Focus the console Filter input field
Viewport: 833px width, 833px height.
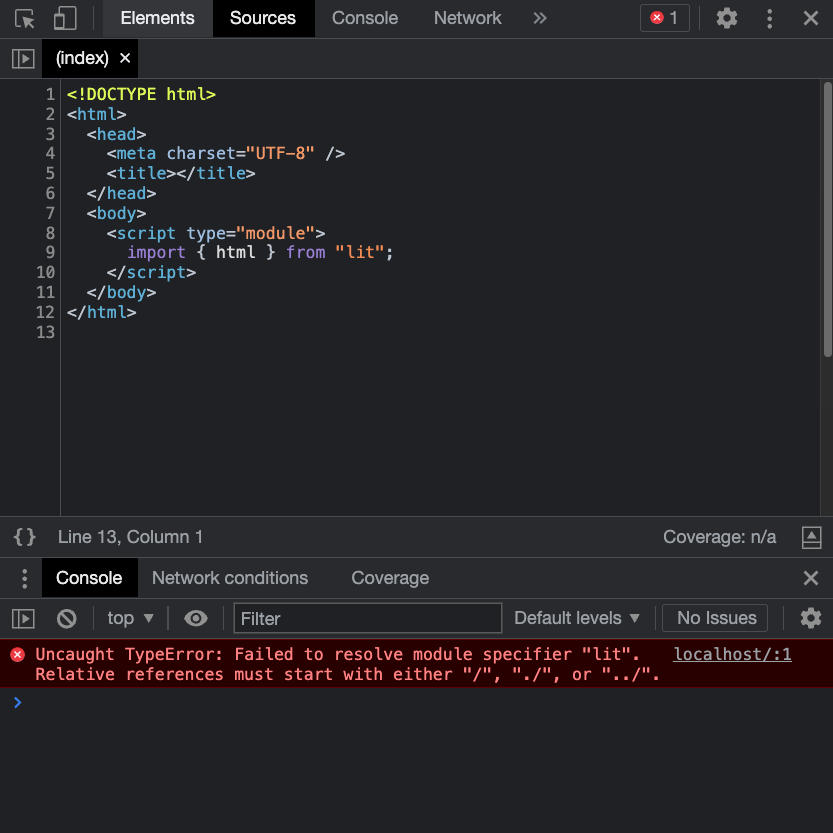tap(368, 618)
